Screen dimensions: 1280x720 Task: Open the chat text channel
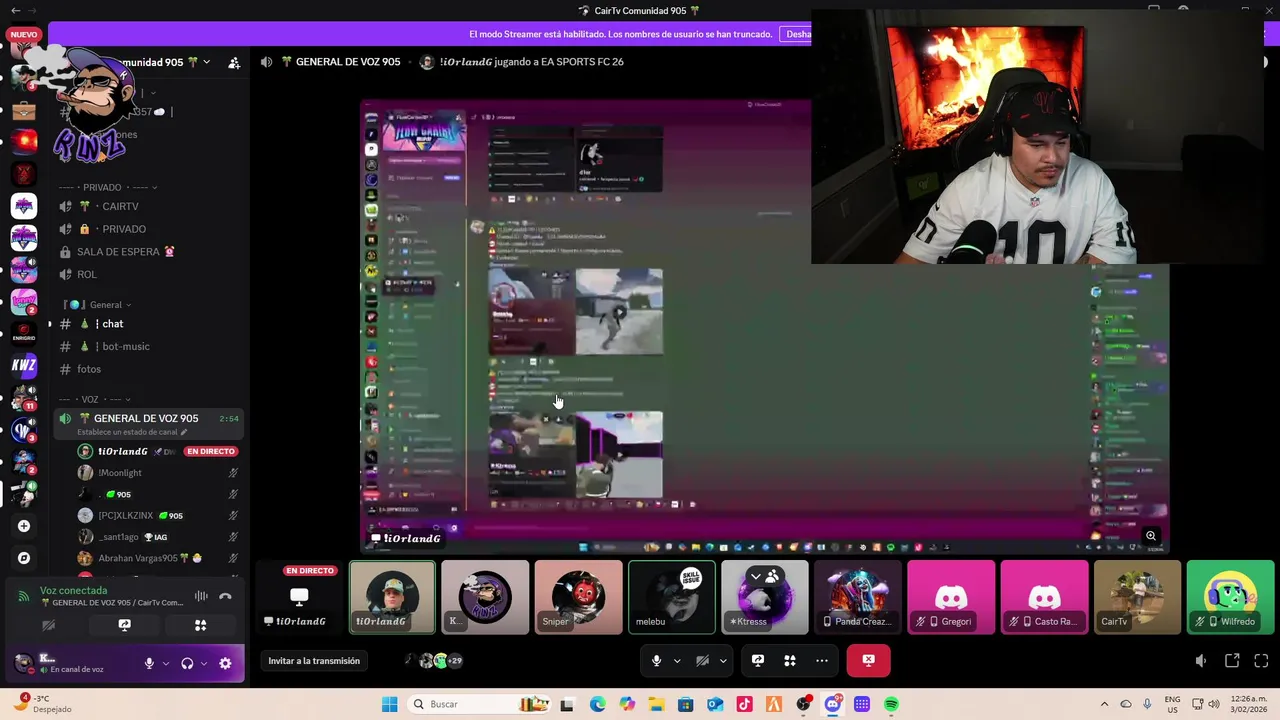point(148,324)
